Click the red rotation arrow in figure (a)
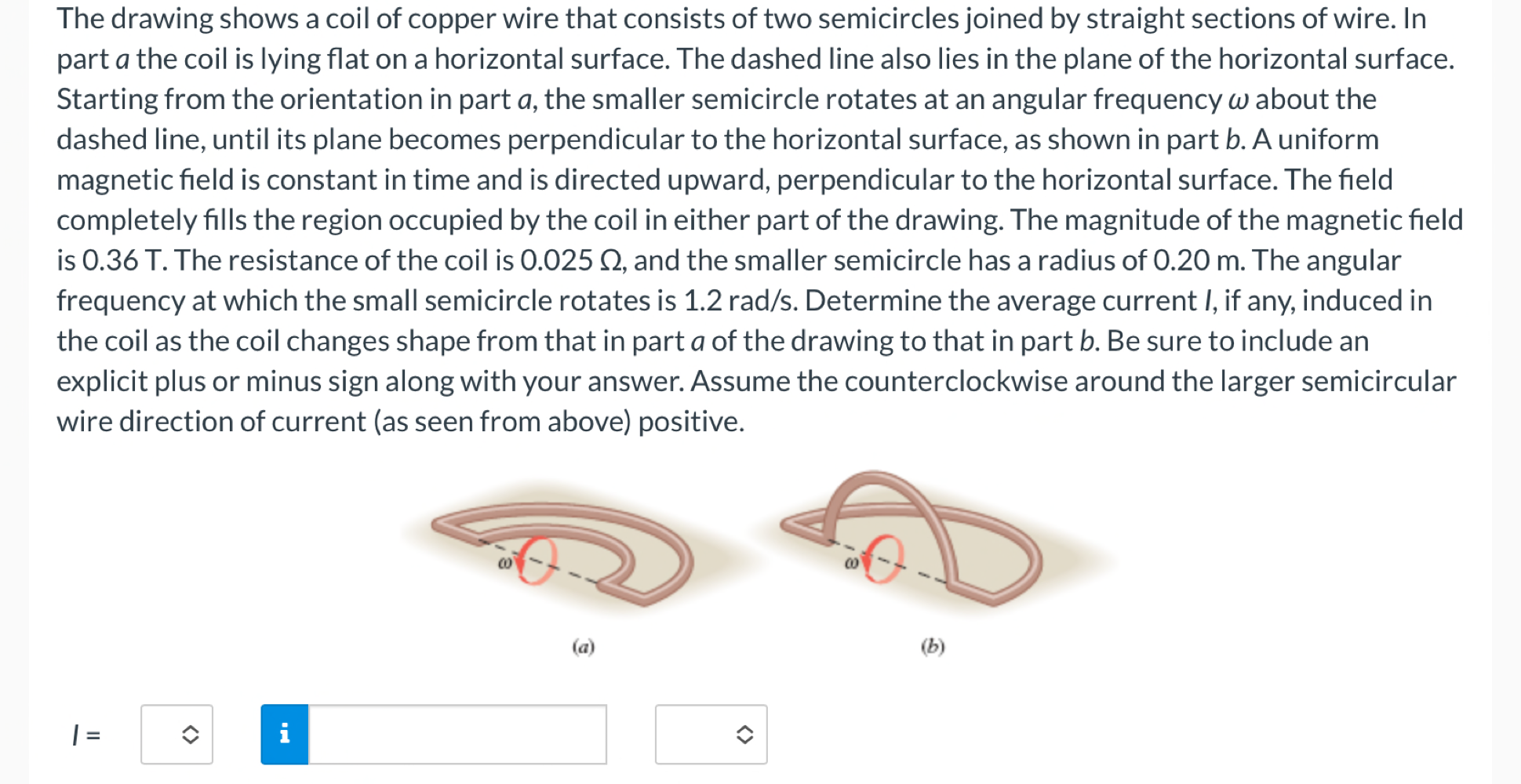The image size is (1521, 784). [537, 559]
